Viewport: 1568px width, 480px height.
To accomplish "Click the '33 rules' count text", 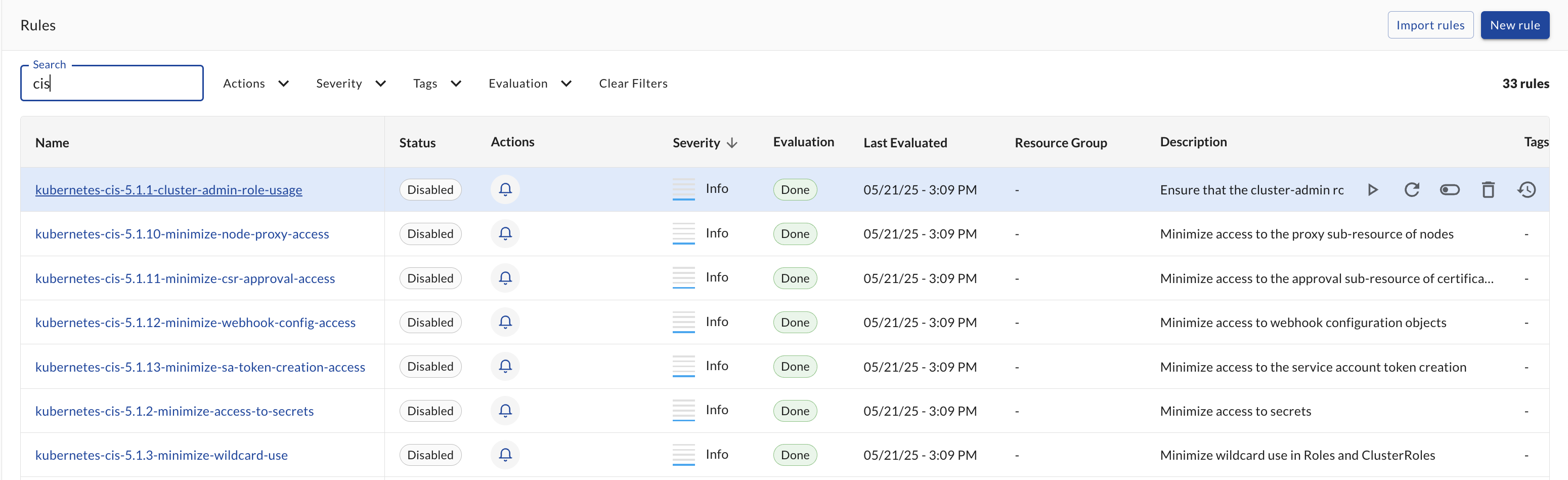I will click(x=1526, y=84).
